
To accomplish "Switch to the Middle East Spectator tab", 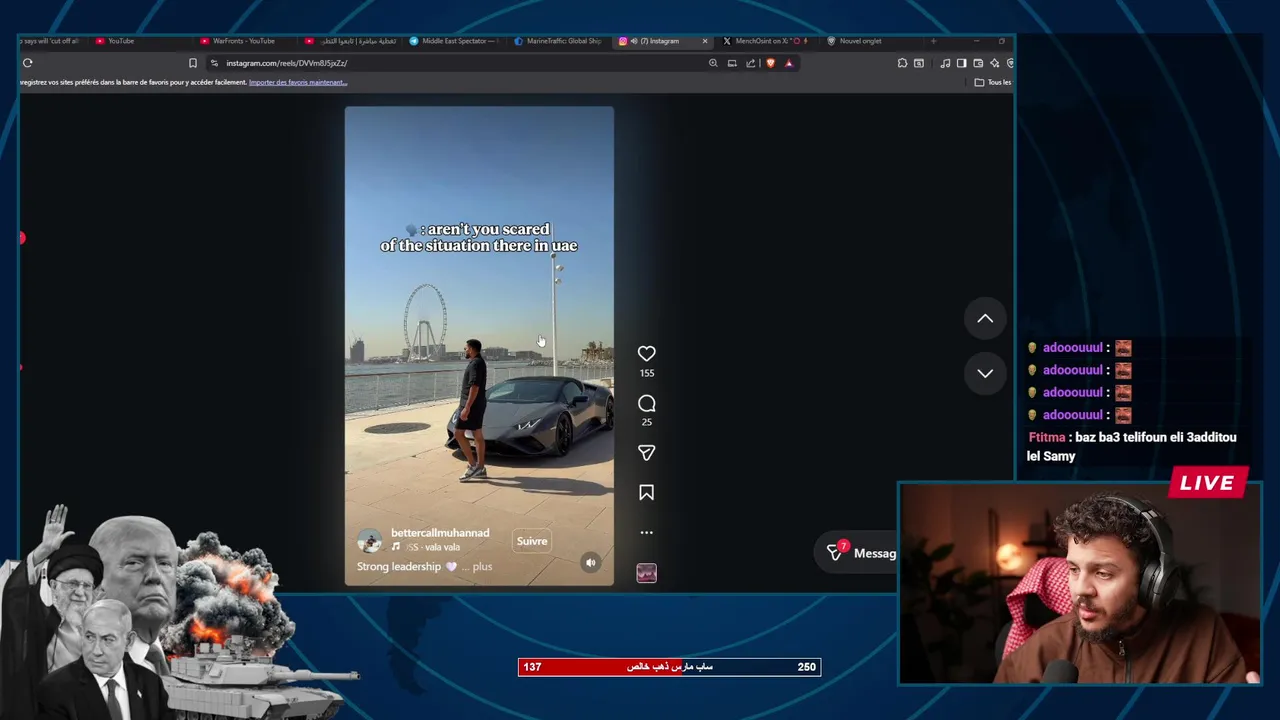I will tap(454, 41).
